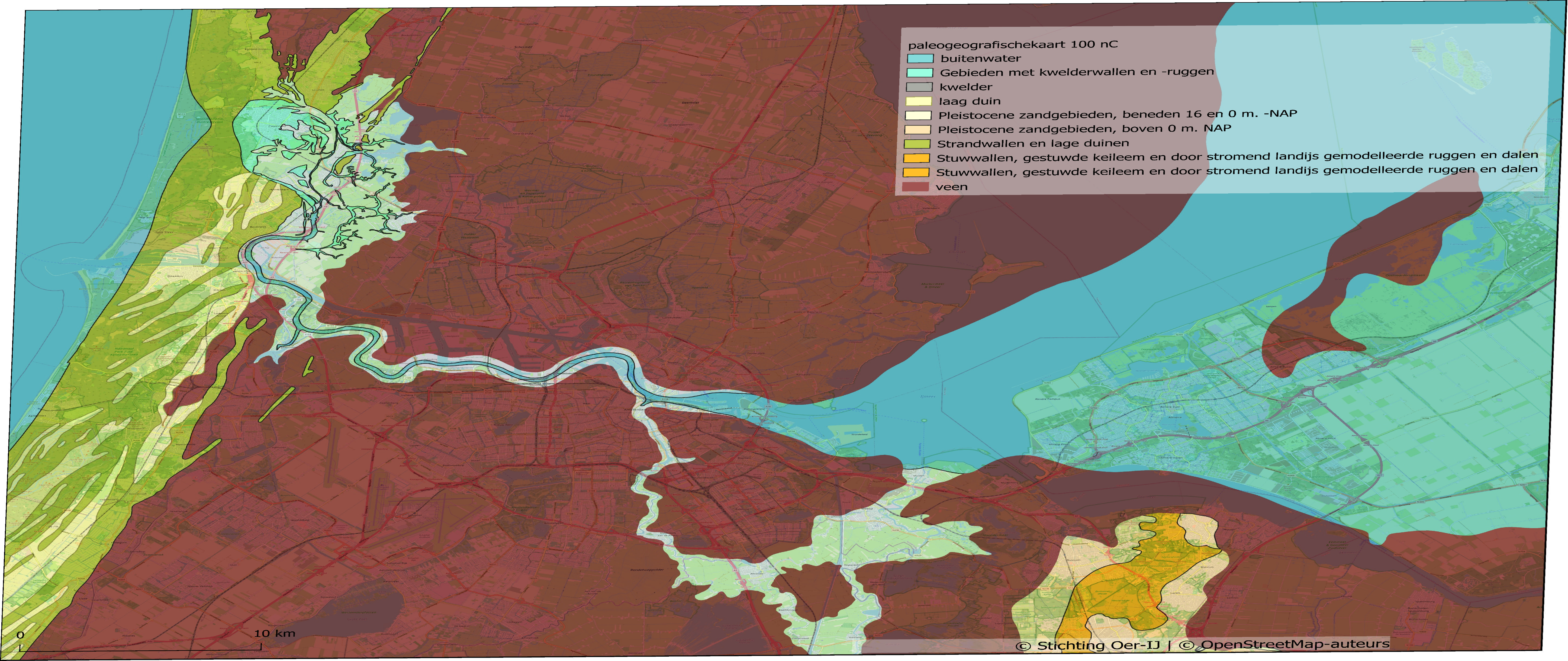Viewport: 1568px width, 661px height.
Task: Select the swatch for Pleistocene zandgebieden boven 0 m
Action: pos(918,130)
